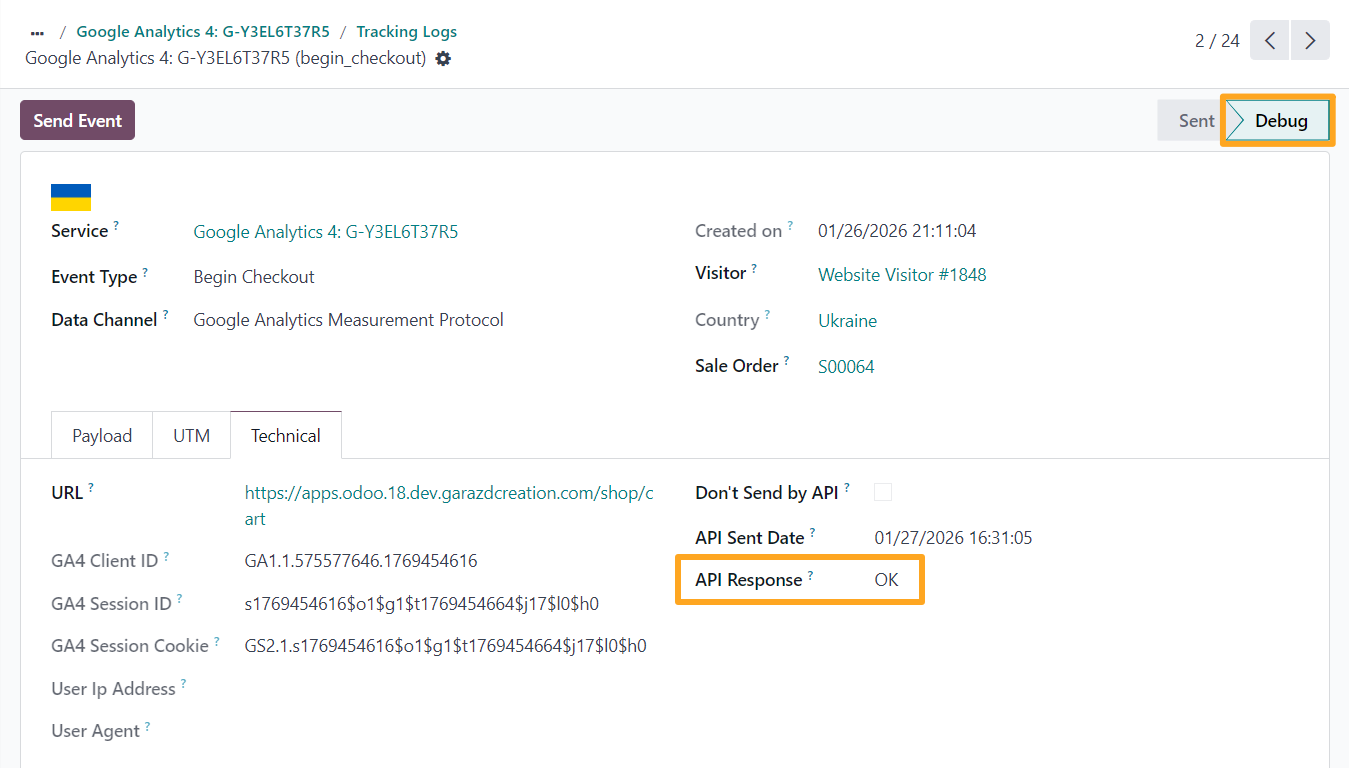Set status to Debug
The height and width of the screenshot is (768, 1349).
[1280, 120]
